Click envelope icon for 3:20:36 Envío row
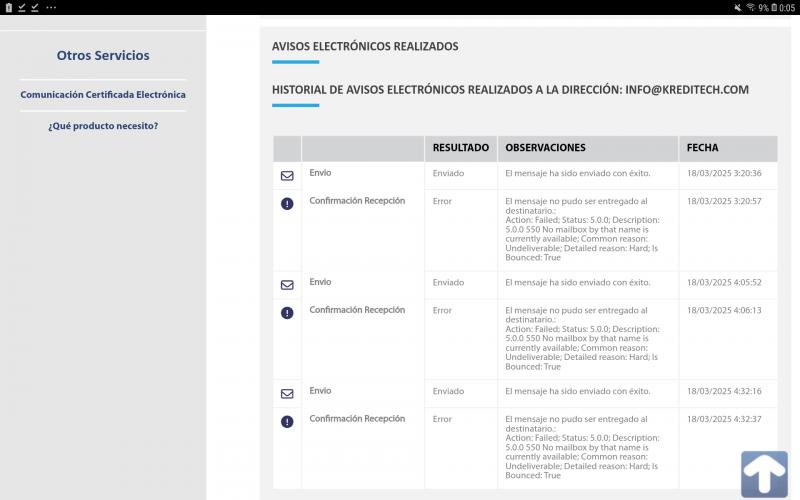 click(x=287, y=176)
